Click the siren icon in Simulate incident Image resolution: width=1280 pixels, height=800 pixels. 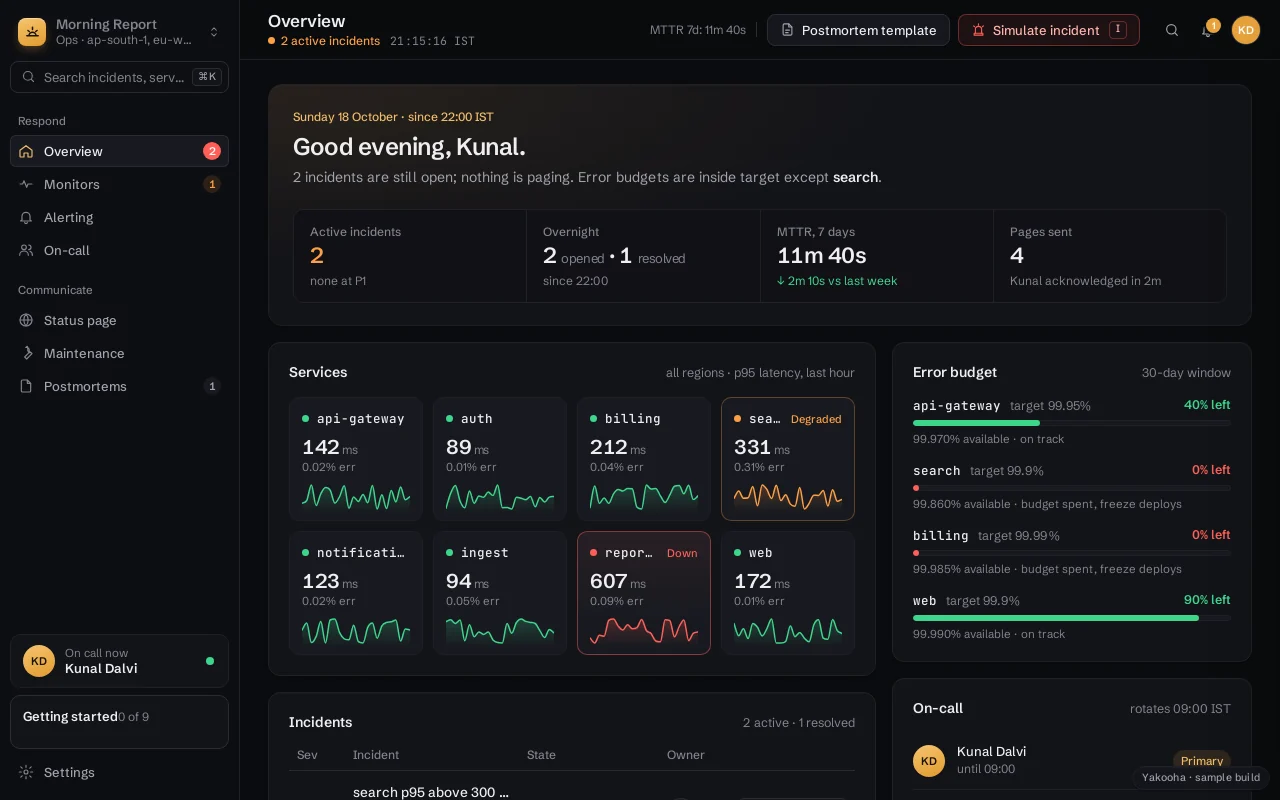pos(978,30)
